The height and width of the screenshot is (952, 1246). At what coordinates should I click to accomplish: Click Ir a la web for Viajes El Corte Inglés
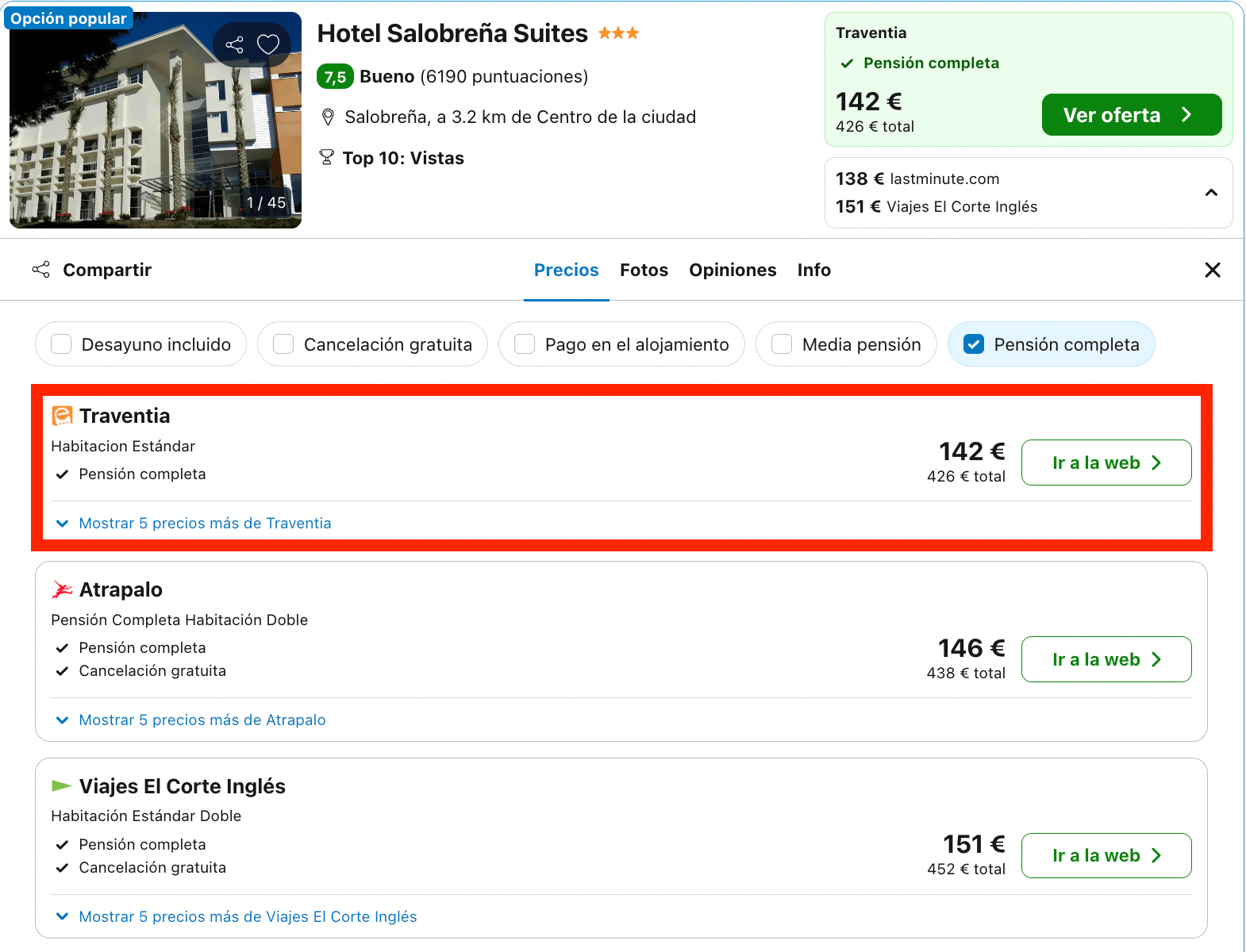coord(1106,855)
